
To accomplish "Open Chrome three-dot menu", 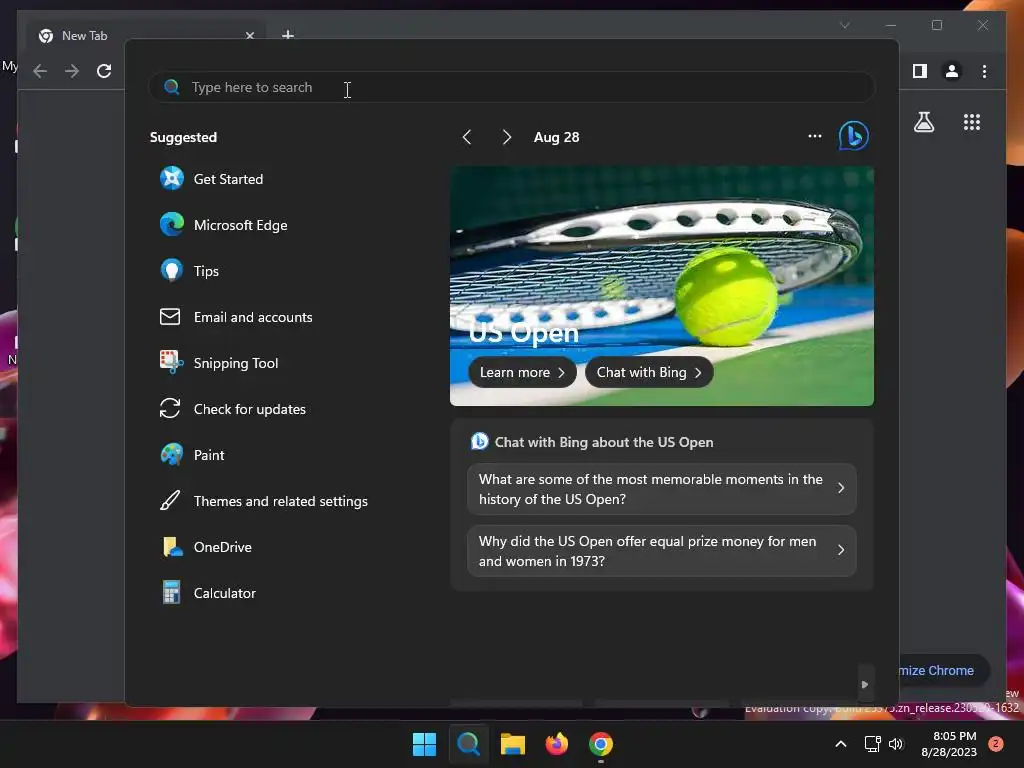I will (984, 71).
